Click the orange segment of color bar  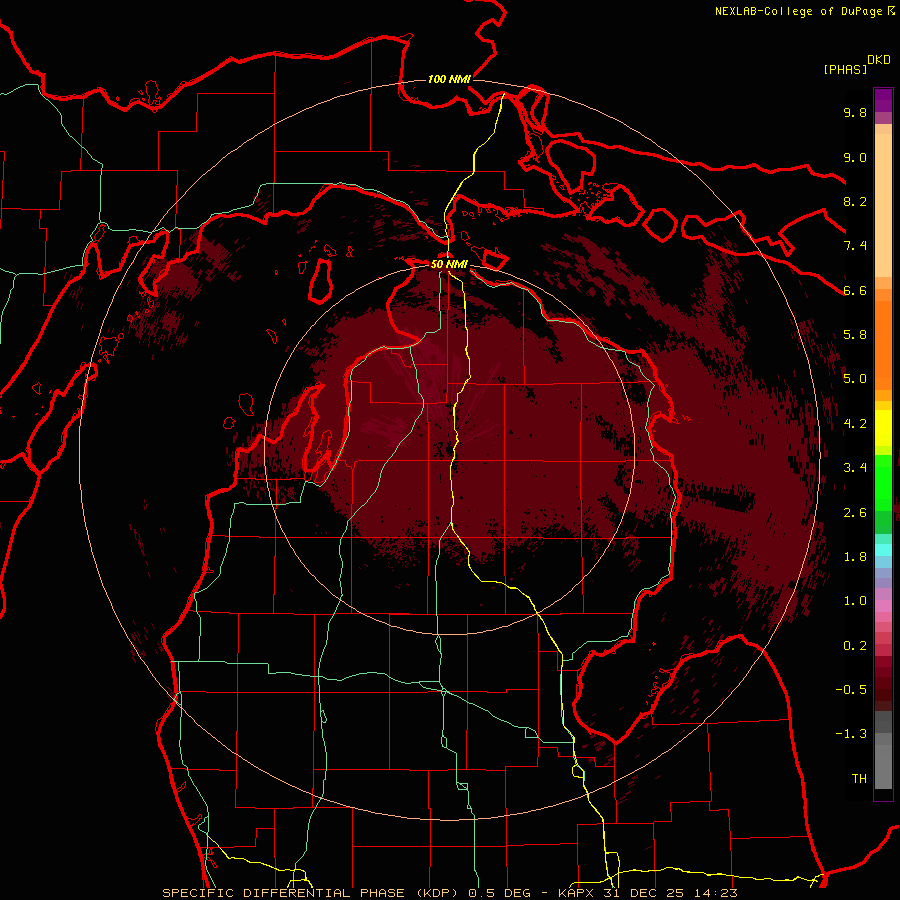pos(883,346)
